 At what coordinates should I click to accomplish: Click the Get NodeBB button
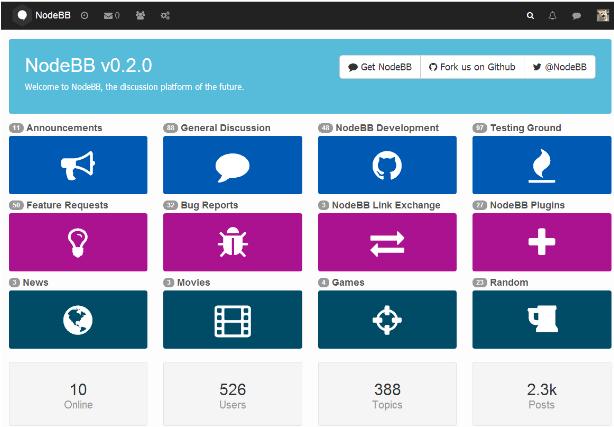[x=380, y=67]
